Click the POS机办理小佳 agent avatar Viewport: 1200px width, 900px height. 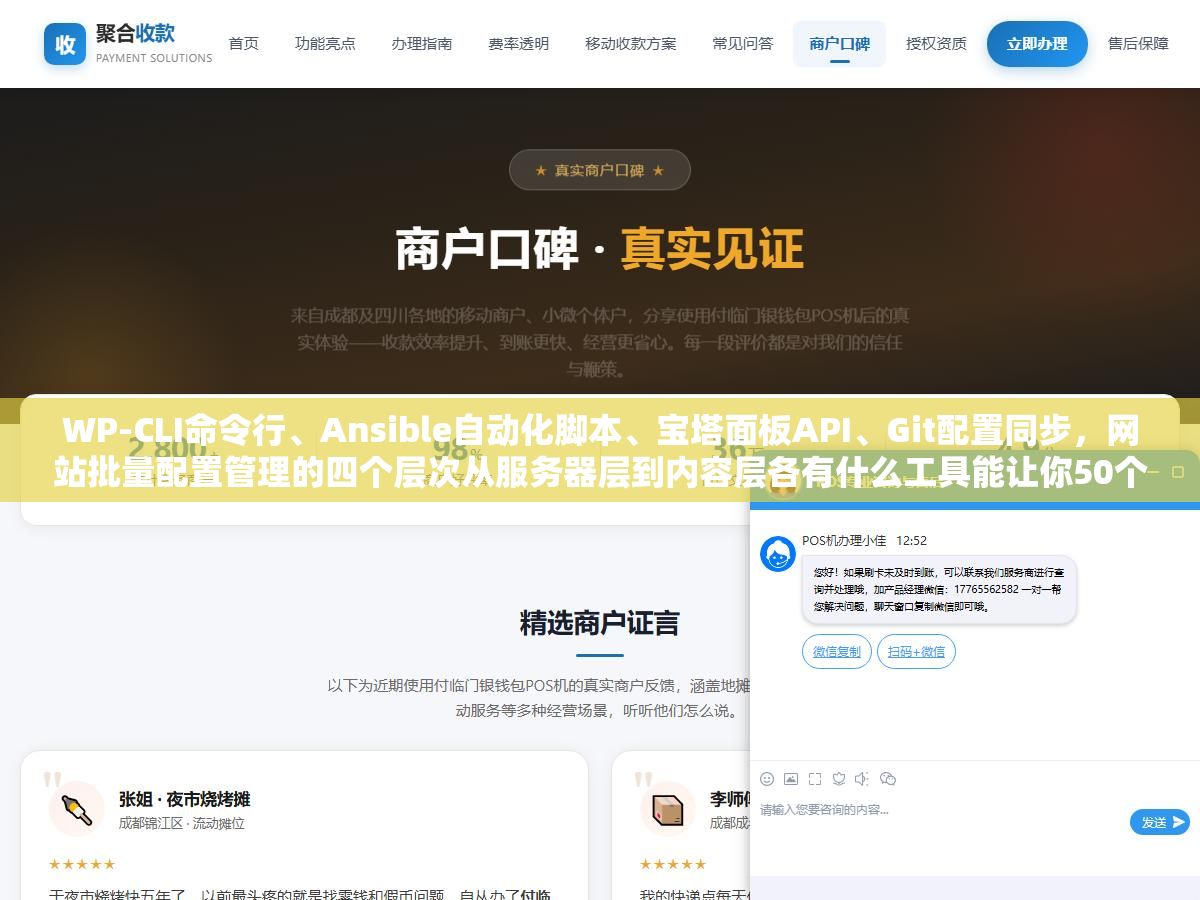[x=778, y=554]
